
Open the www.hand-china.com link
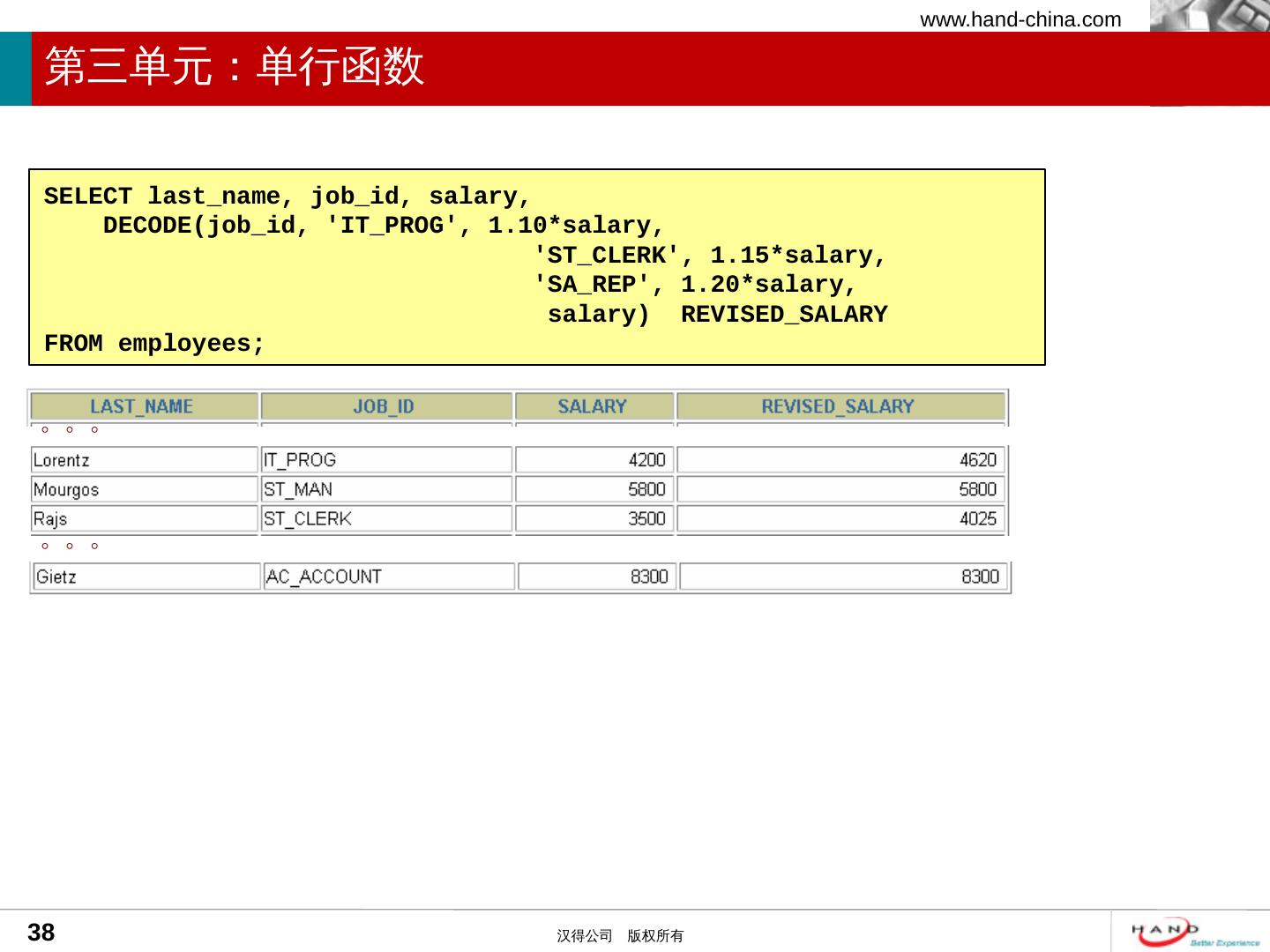pyautogui.click(x=1020, y=19)
